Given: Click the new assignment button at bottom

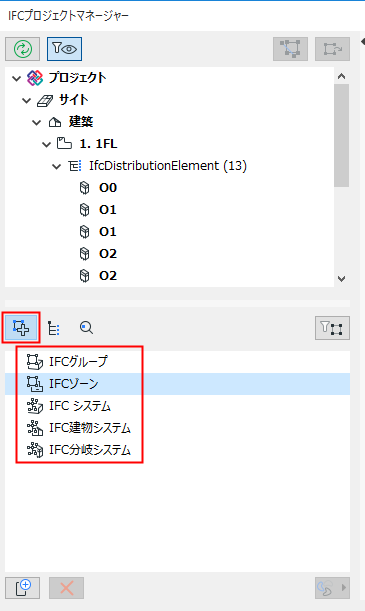Looking at the screenshot, I should tap(23, 588).
